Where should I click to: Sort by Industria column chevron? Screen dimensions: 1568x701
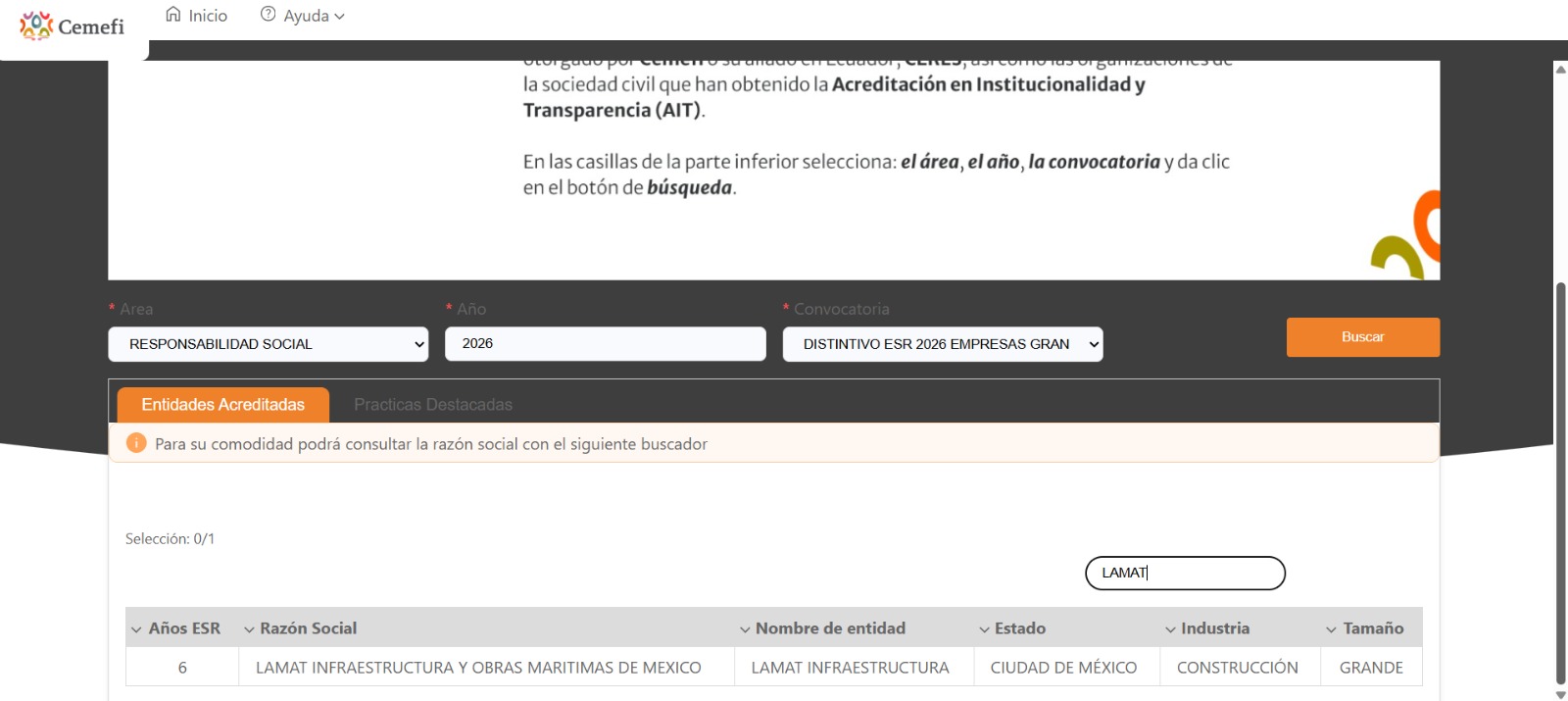click(1170, 629)
